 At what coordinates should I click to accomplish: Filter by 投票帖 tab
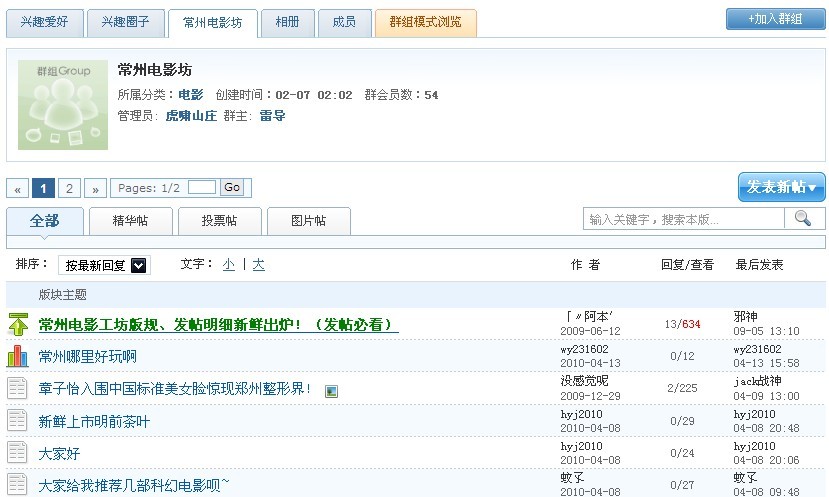click(x=219, y=220)
